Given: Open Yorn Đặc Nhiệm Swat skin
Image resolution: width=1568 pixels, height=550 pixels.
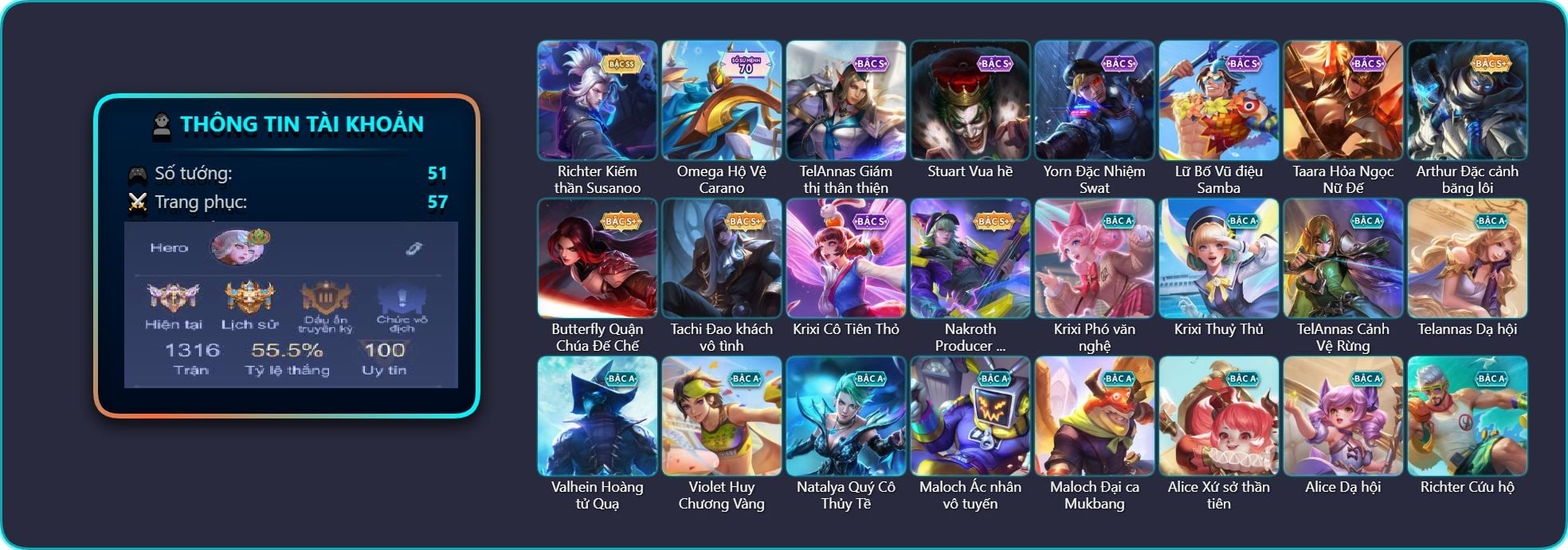Looking at the screenshot, I should point(1095,100).
